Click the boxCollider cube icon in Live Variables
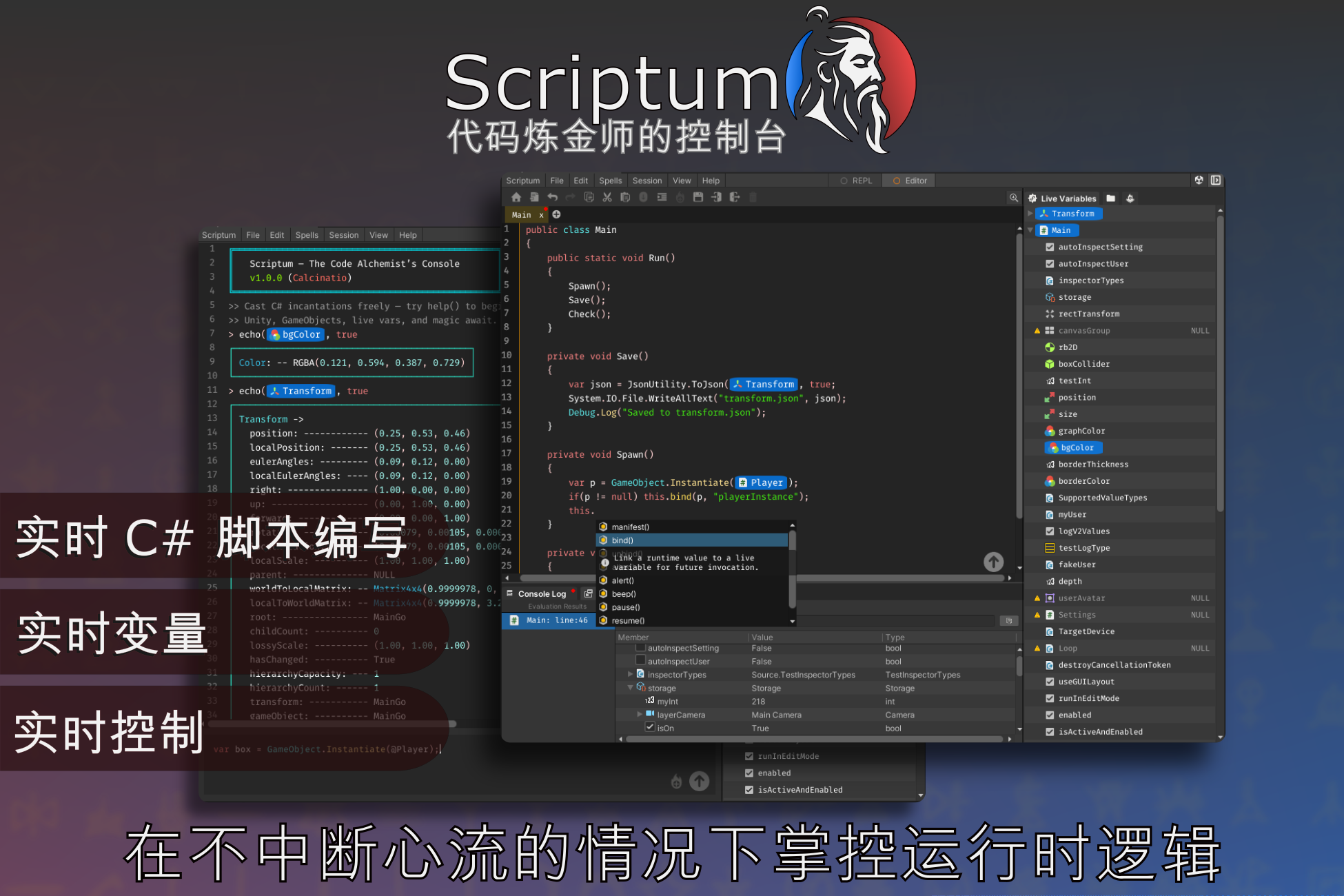Viewport: 1344px width, 896px height. (x=1050, y=364)
